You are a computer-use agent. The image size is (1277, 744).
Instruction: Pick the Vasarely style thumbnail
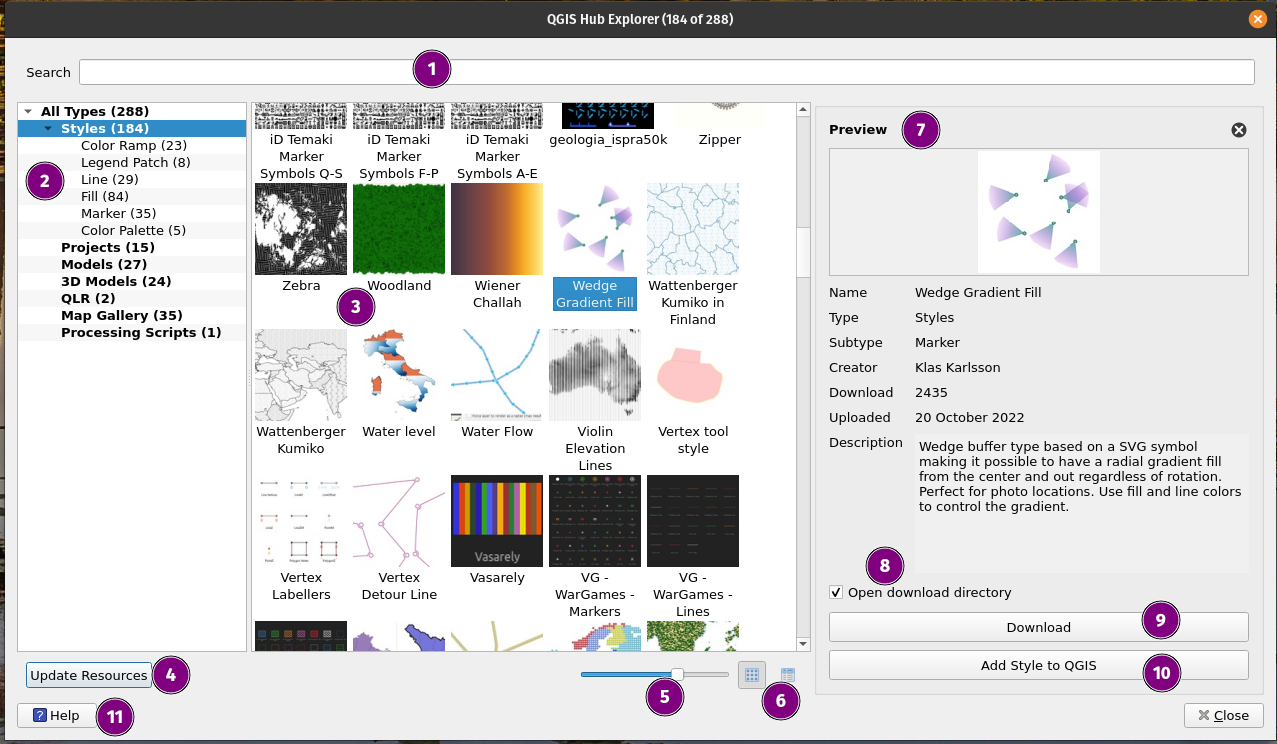tap(497, 521)
